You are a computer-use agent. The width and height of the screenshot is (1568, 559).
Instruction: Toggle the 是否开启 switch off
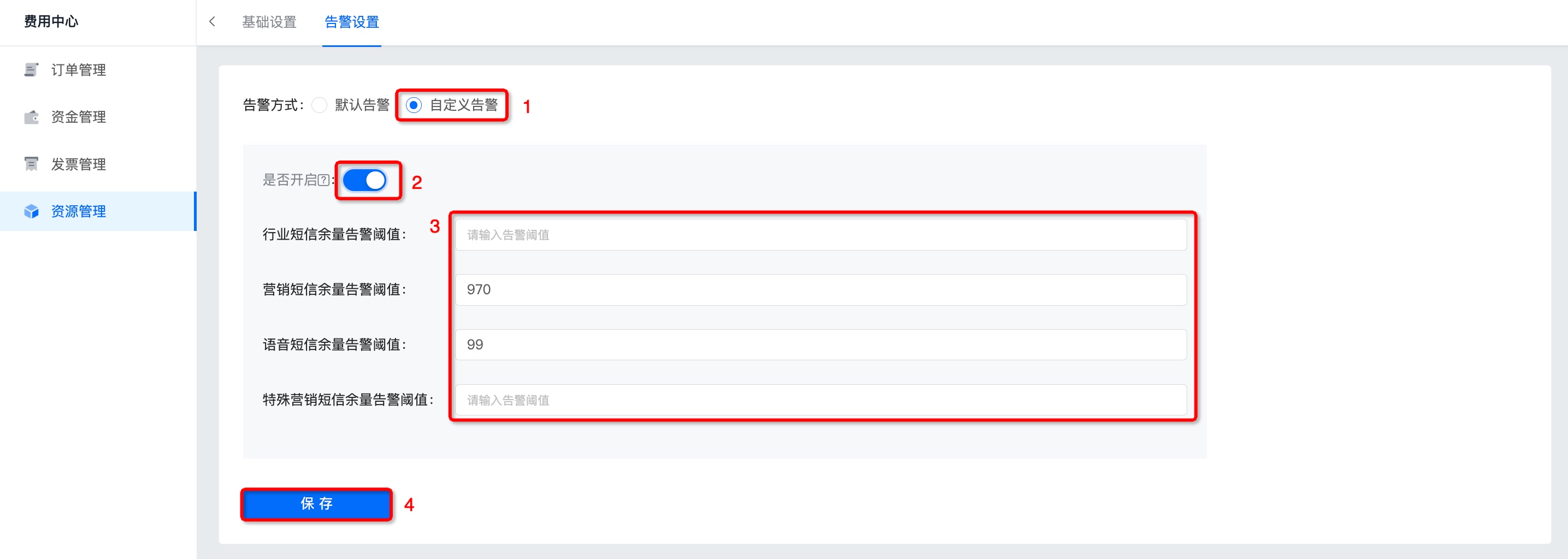(364, 180)
